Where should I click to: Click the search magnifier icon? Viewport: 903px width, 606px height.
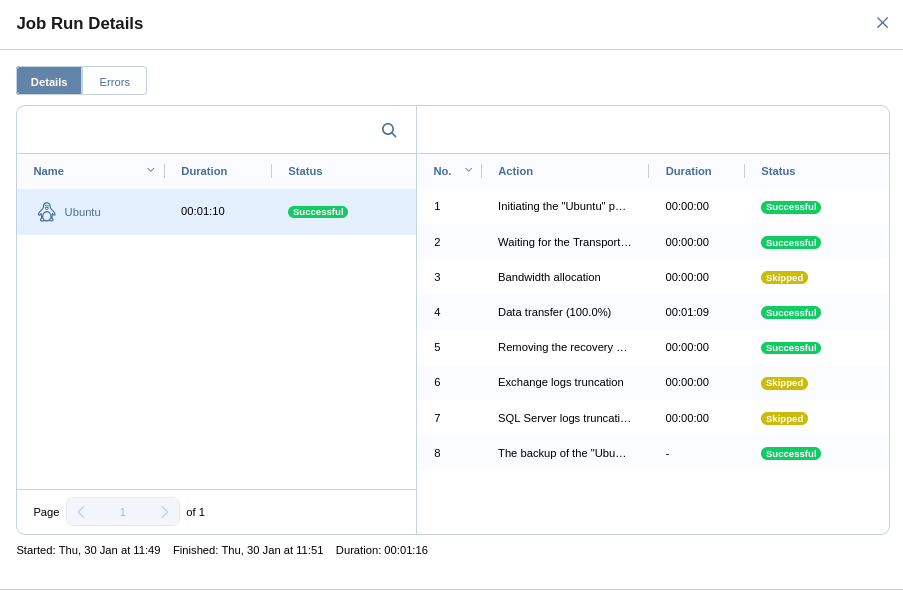tap(389, 130)
